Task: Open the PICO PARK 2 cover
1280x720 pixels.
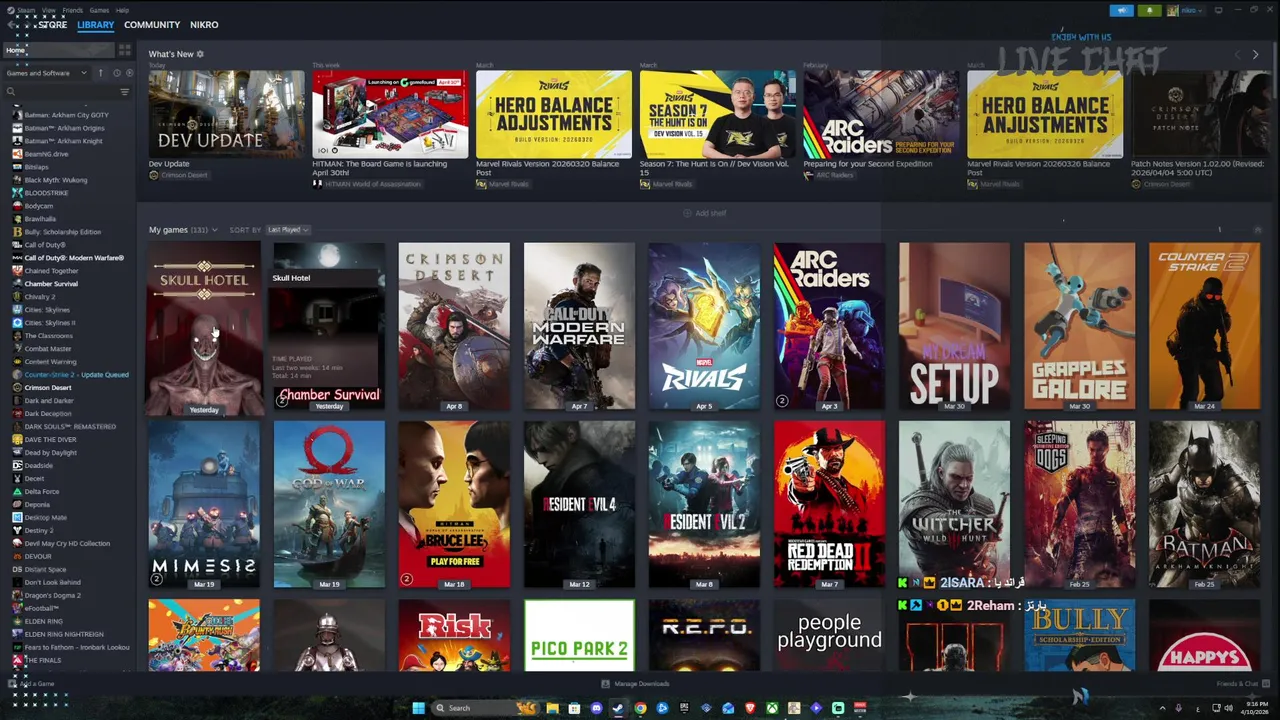Action: [x=579, y=636]
